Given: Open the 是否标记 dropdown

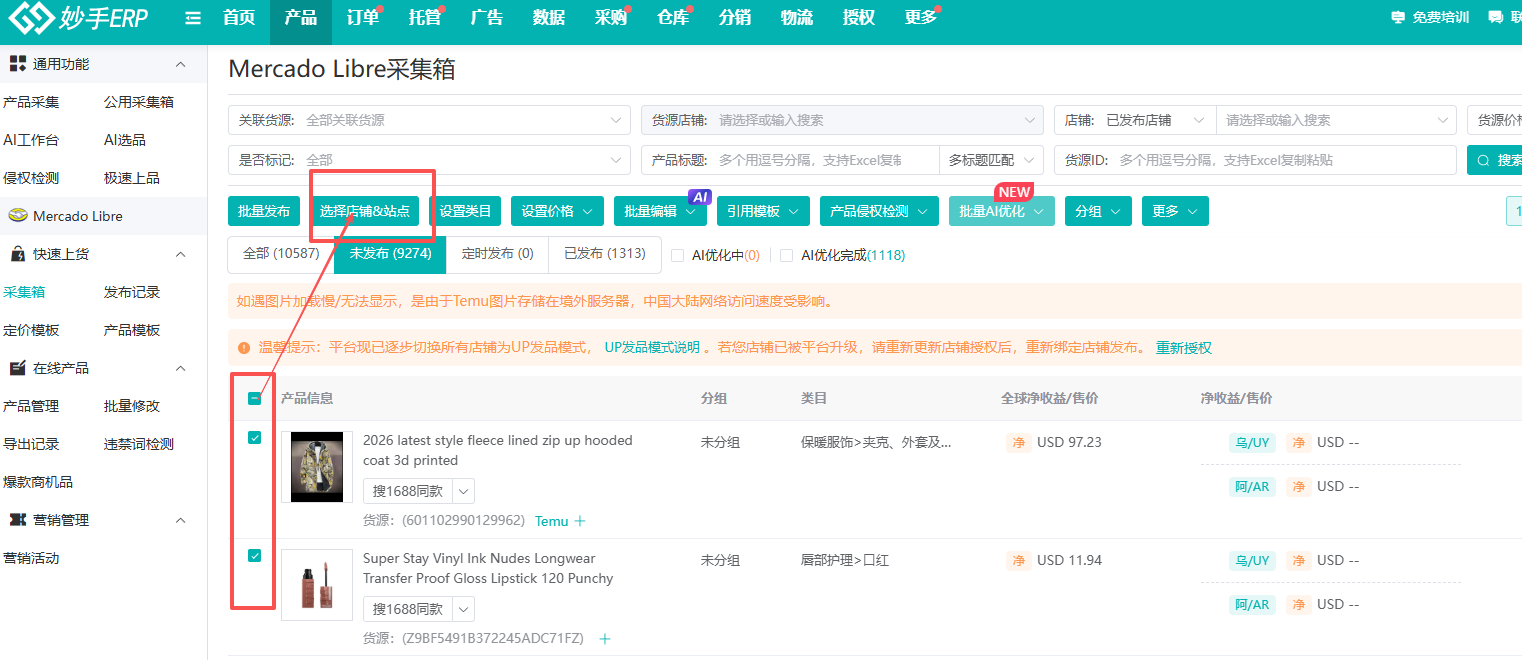Looking at the screenshot, I should click(429, 160).
